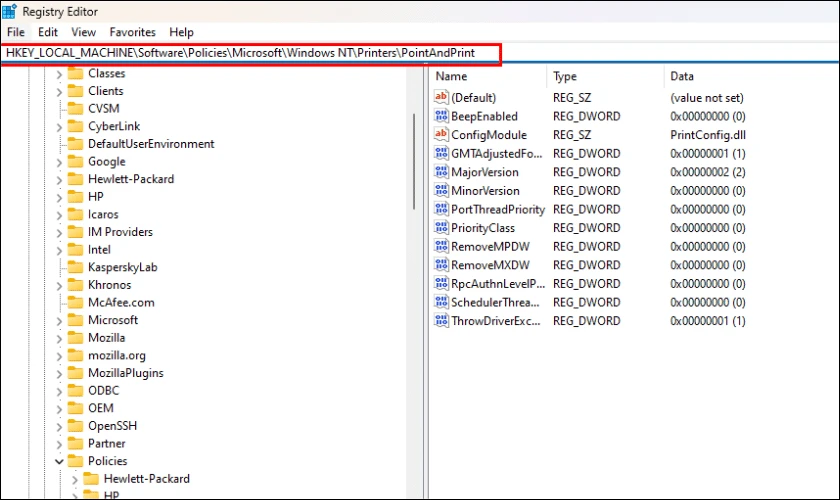Click the PortThreadPriority DWORD icon
Viewport: 840px width, 500px height.
pyautogui.click(x=441, y=209)
